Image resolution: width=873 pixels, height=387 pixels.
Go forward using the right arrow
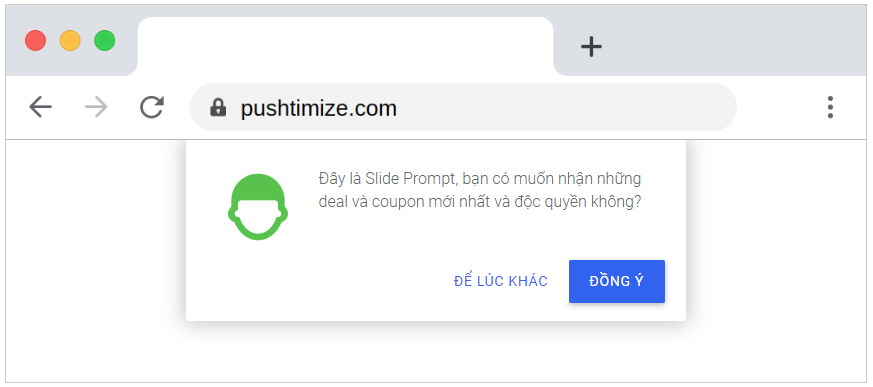pos(96,107)
